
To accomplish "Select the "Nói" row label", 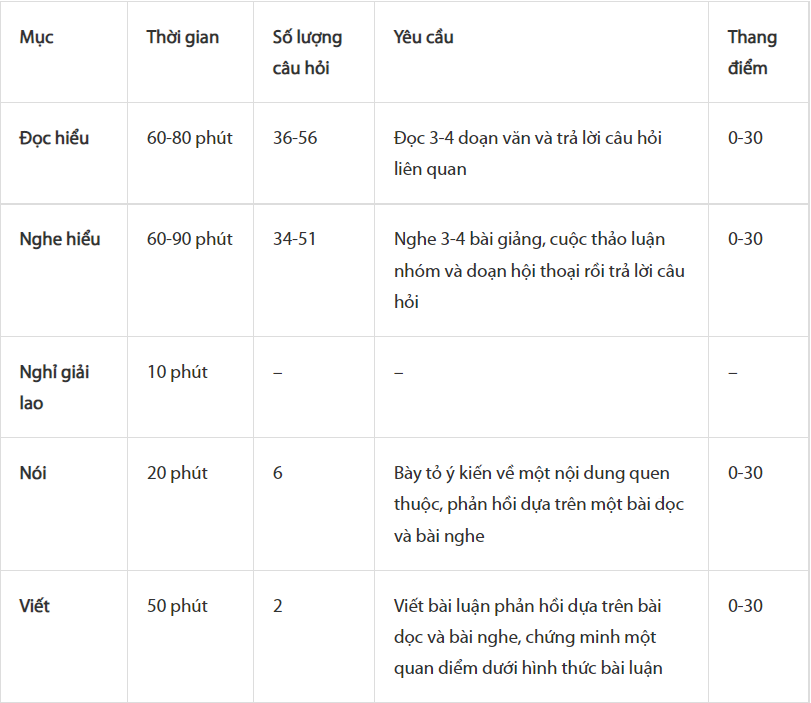I will pos(33,473).
